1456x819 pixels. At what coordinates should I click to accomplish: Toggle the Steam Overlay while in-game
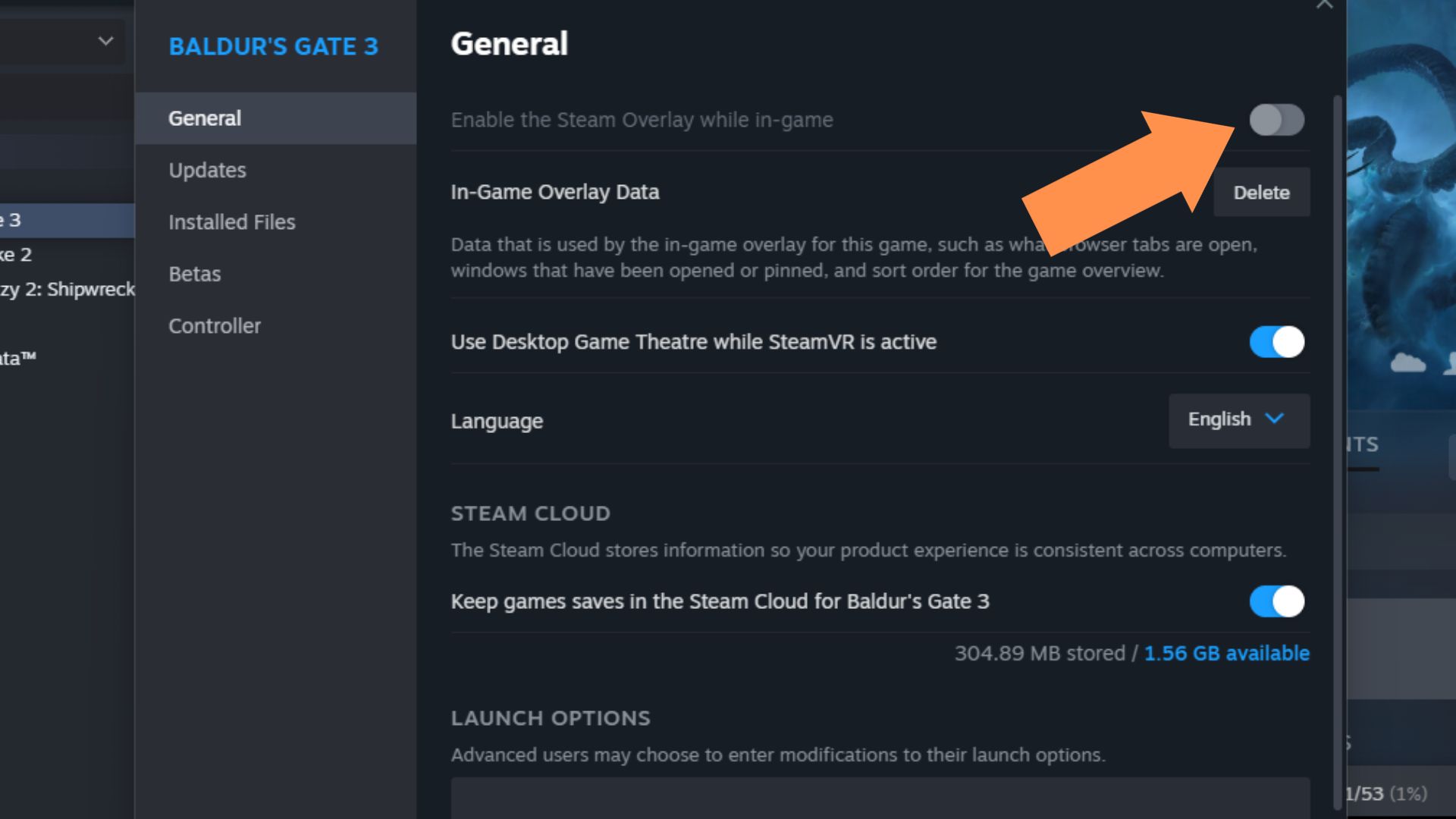tap(1277, 119)
